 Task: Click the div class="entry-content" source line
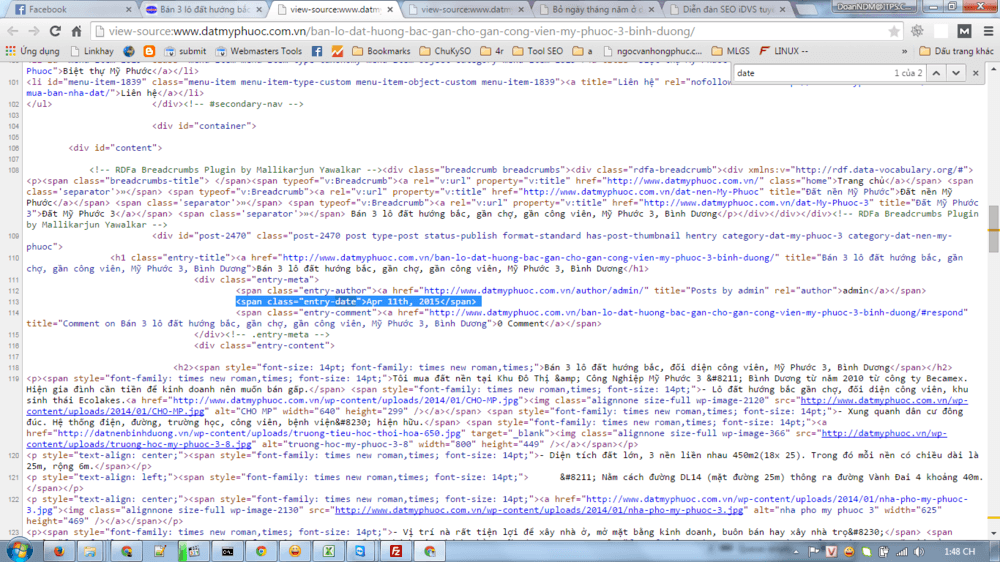[x=264, y=346]
